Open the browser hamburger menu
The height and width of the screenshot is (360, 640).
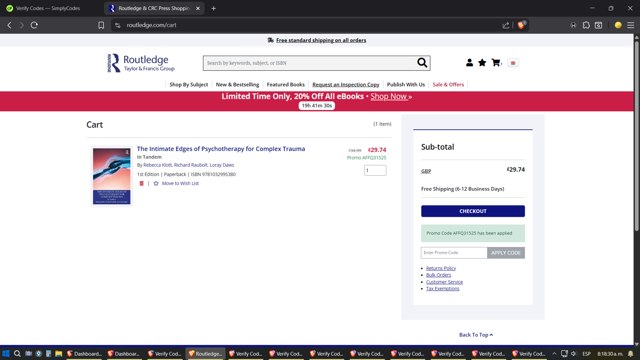coord(631,25)
